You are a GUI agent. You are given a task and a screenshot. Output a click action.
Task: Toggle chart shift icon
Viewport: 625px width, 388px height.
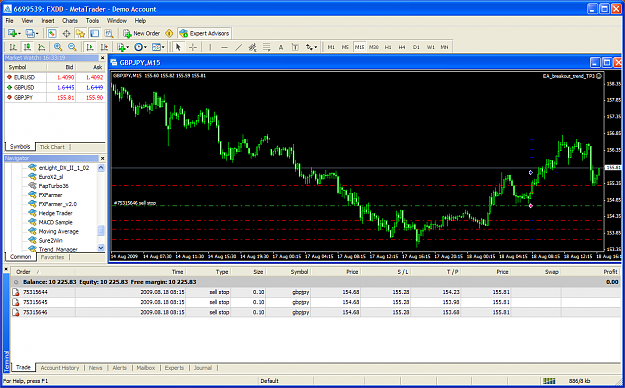click(x=104, y=47)
